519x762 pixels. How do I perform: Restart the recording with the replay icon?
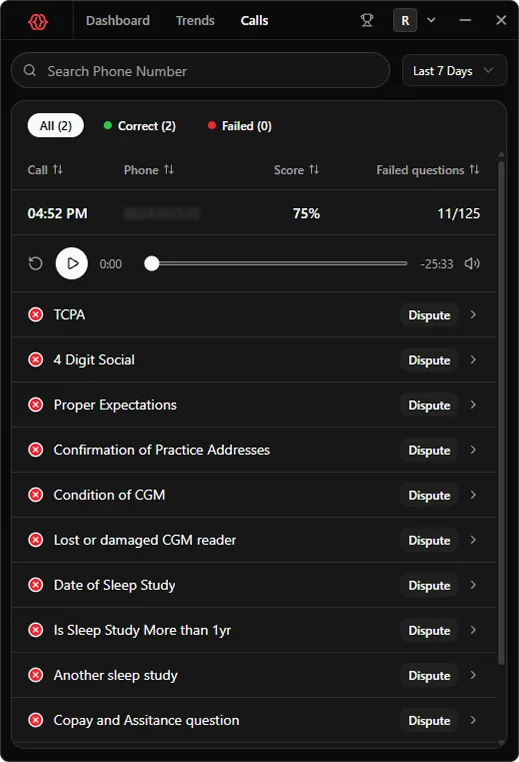pyautogui.click(x=35, y=264)
